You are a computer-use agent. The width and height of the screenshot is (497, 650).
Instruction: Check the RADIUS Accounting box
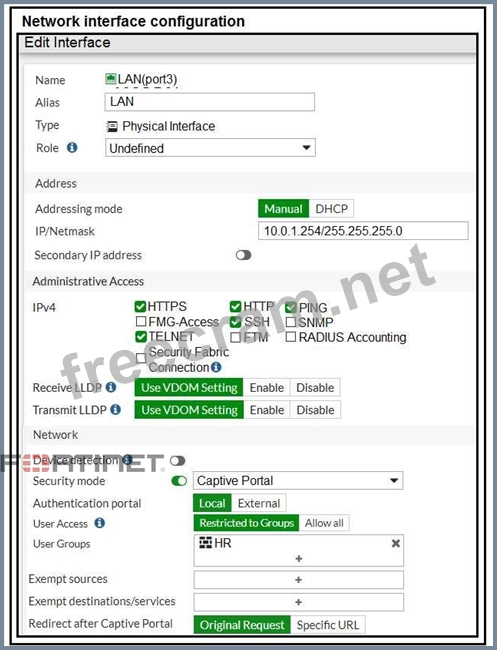pyautogui.click(x=291, y=337)
